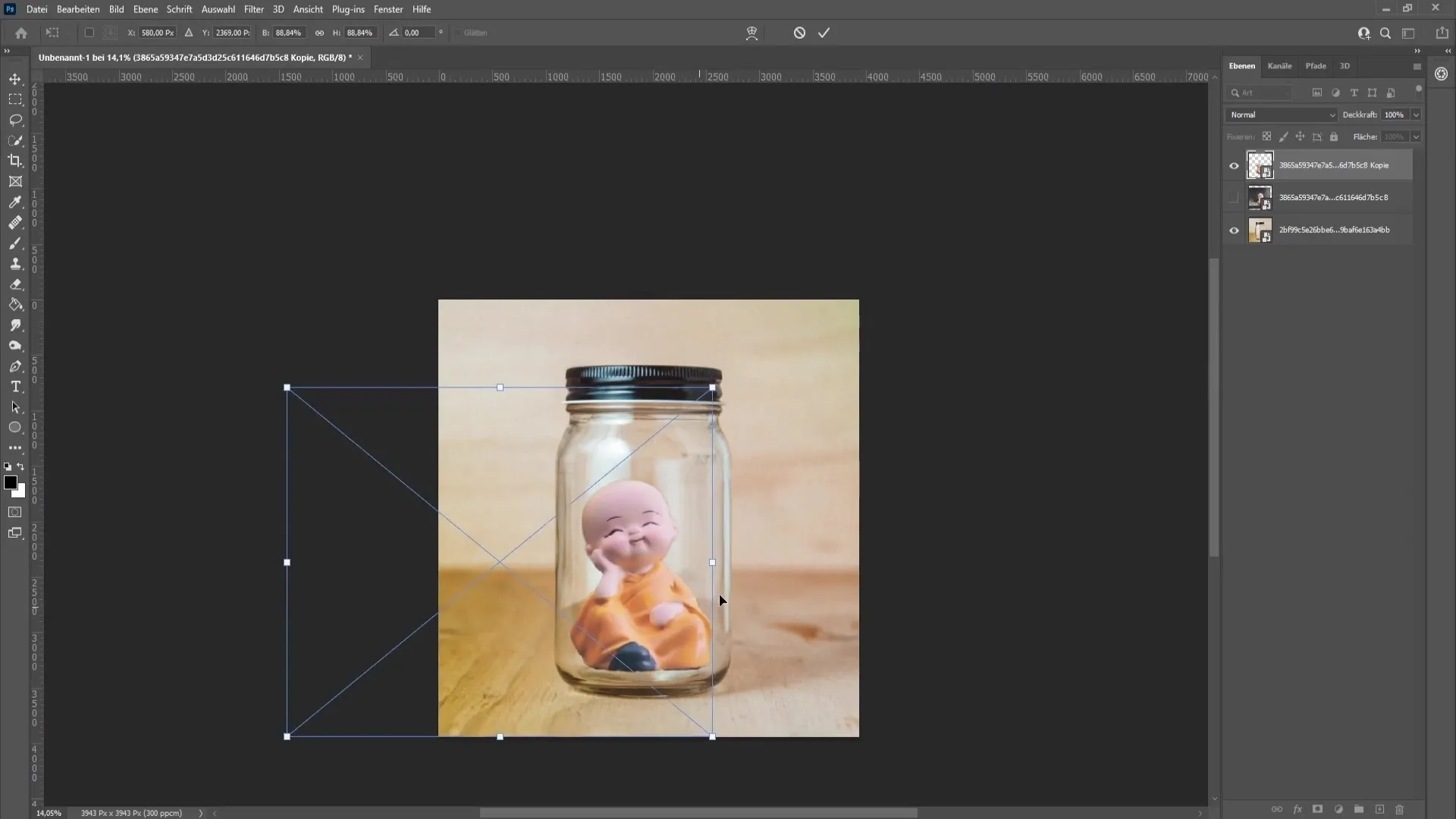Hide the middle layer in panel
The height and width of the screenshot is (819, 1456).
tap(1234, 197)
